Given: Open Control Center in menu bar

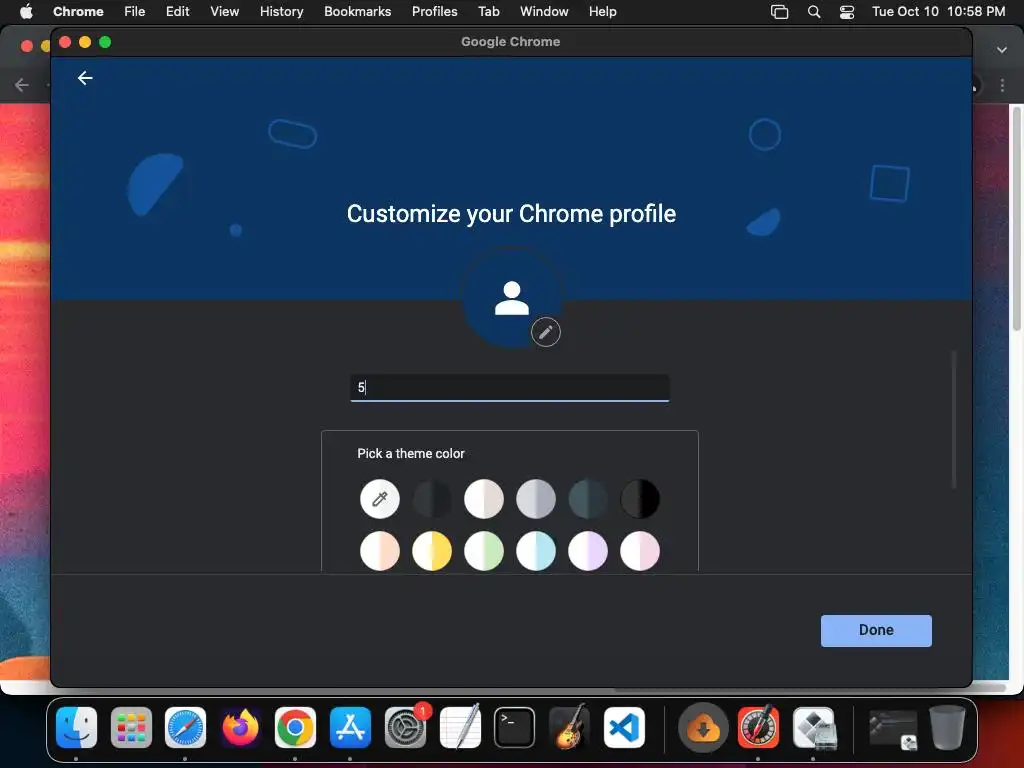Looking at the screenshot, I should (847, 12).
